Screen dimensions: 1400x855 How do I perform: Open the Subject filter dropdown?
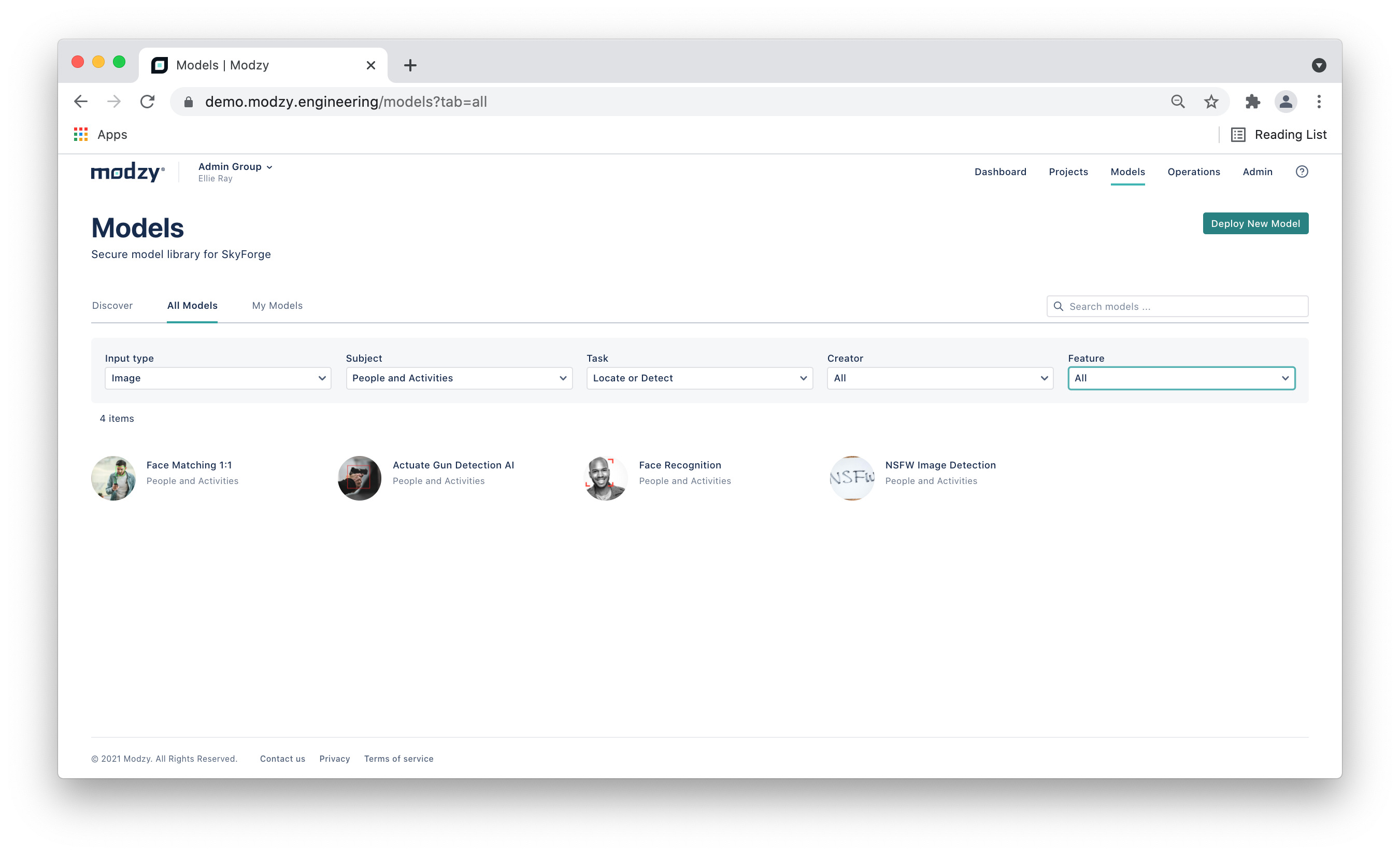[459, 378]
